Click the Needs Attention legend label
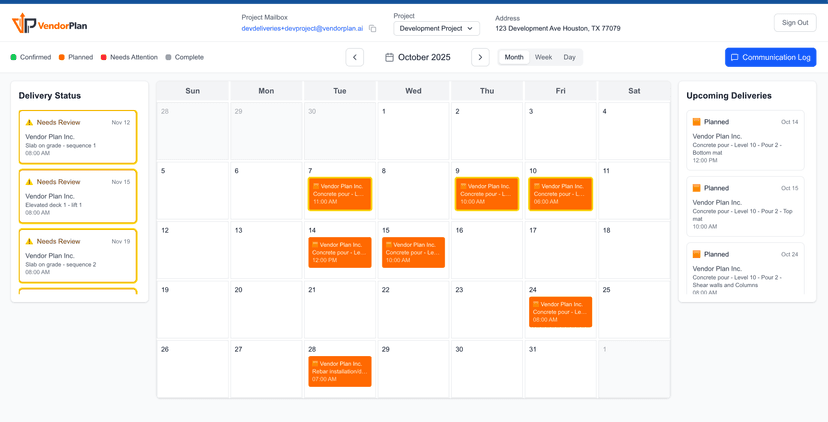The image size is (828, 422). tap(134, 57)
